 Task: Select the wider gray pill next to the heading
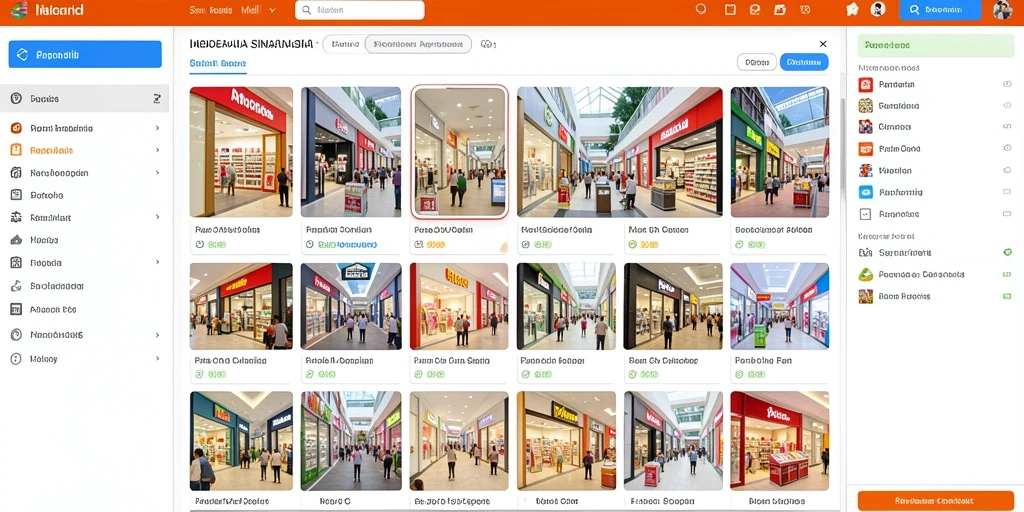tap(418, 44)
